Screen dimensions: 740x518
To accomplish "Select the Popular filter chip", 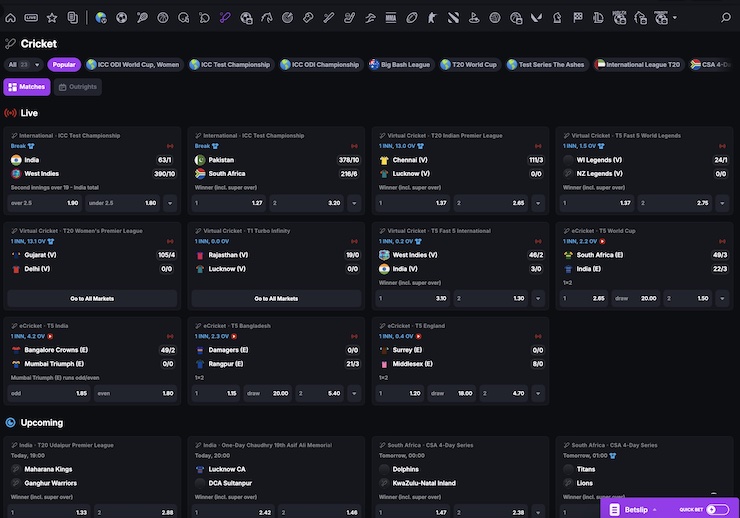I will 64,64.
